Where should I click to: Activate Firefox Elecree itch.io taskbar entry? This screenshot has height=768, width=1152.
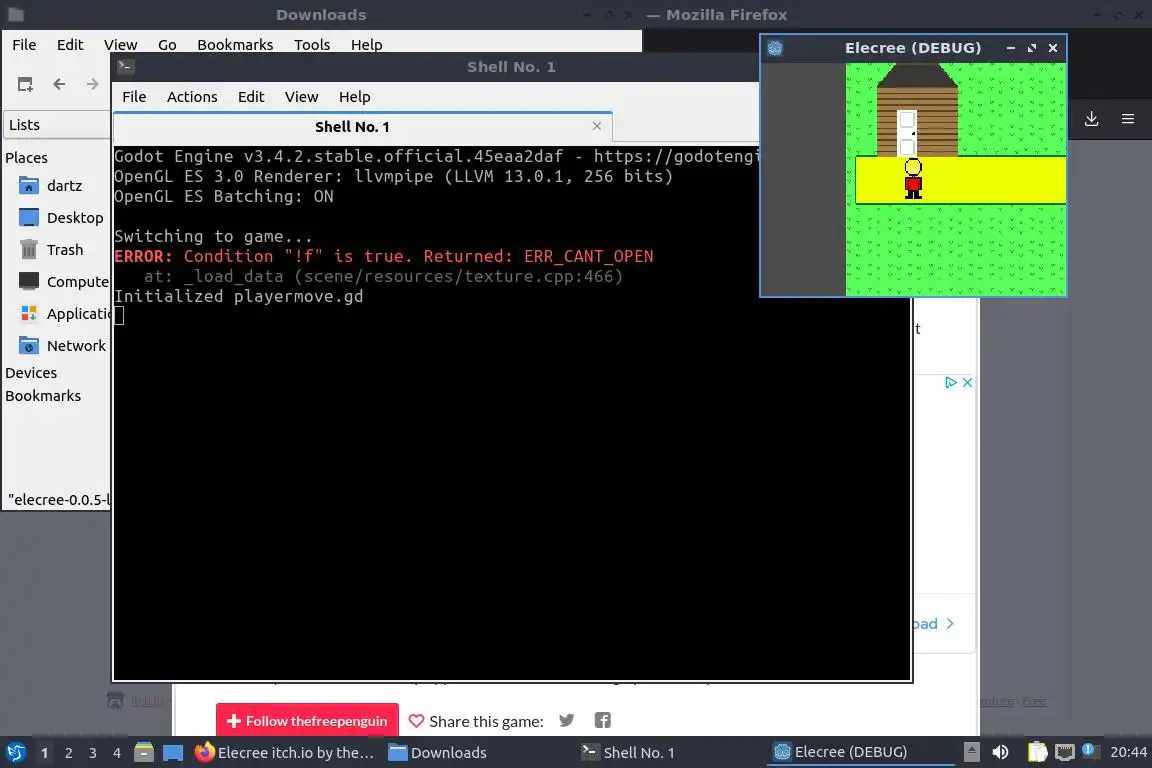(284, 753)
